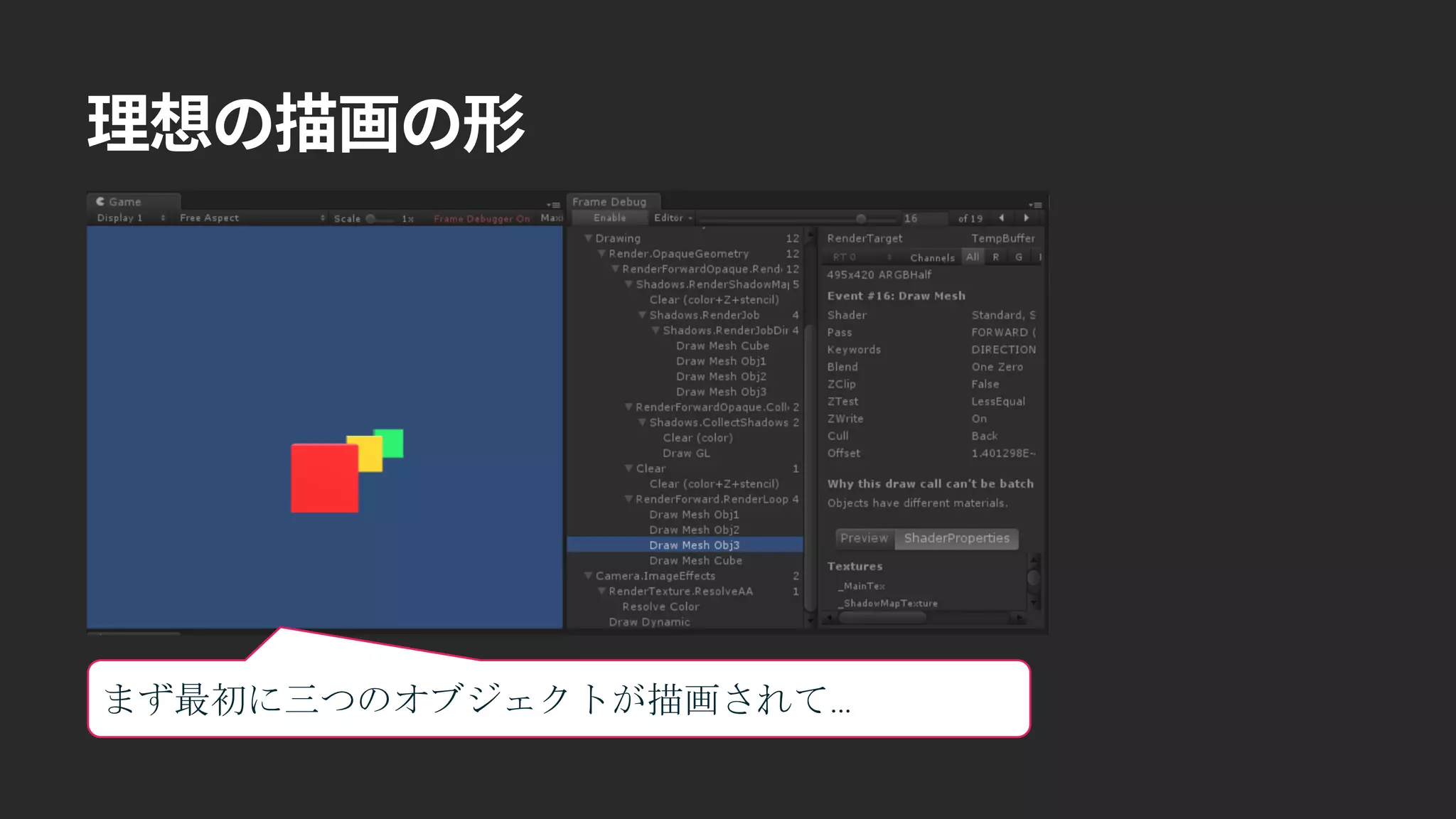The image size is (1456, 819).
Task: Collapse the Camera.ImageEffects node
Action: pos(588,576)
